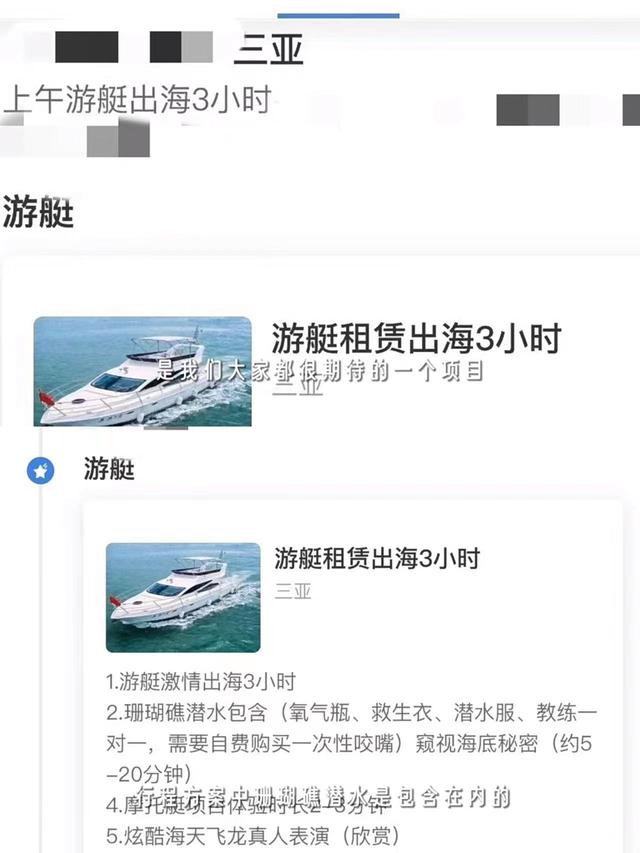Screen dimensions: 640x853
Task: Select item 2 珊瑚礁潜水包含 description
Action: tap(351, 727)
